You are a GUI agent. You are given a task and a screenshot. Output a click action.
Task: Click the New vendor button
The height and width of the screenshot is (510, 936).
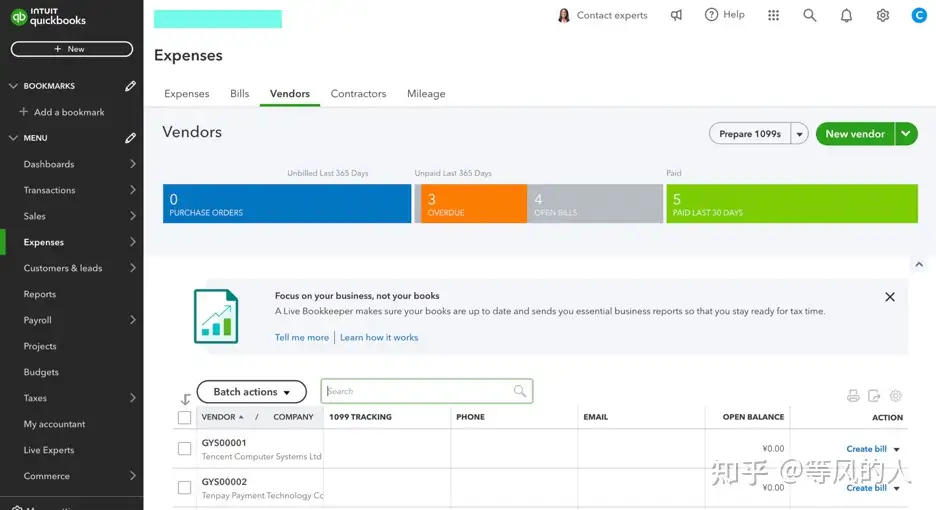[x=855, y=134]
